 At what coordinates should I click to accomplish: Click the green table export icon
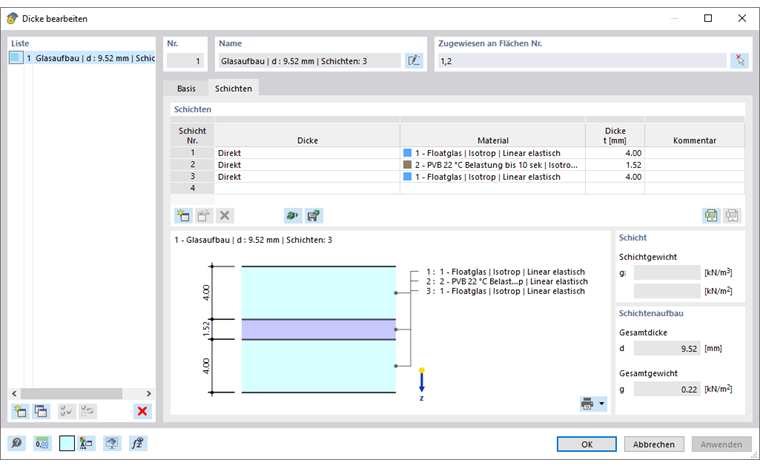coord(711,215)
